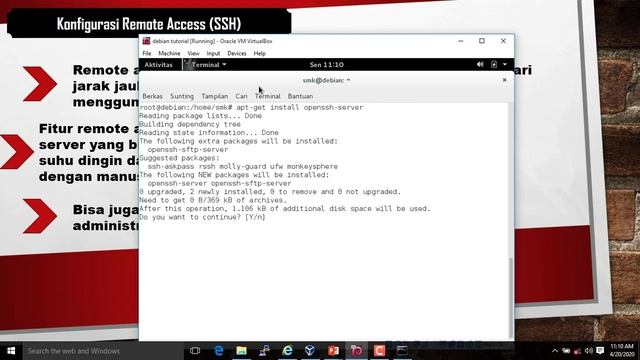Open the VirtualBox View menu
Viewport: 640px width, 360px height.
[193, 53]
